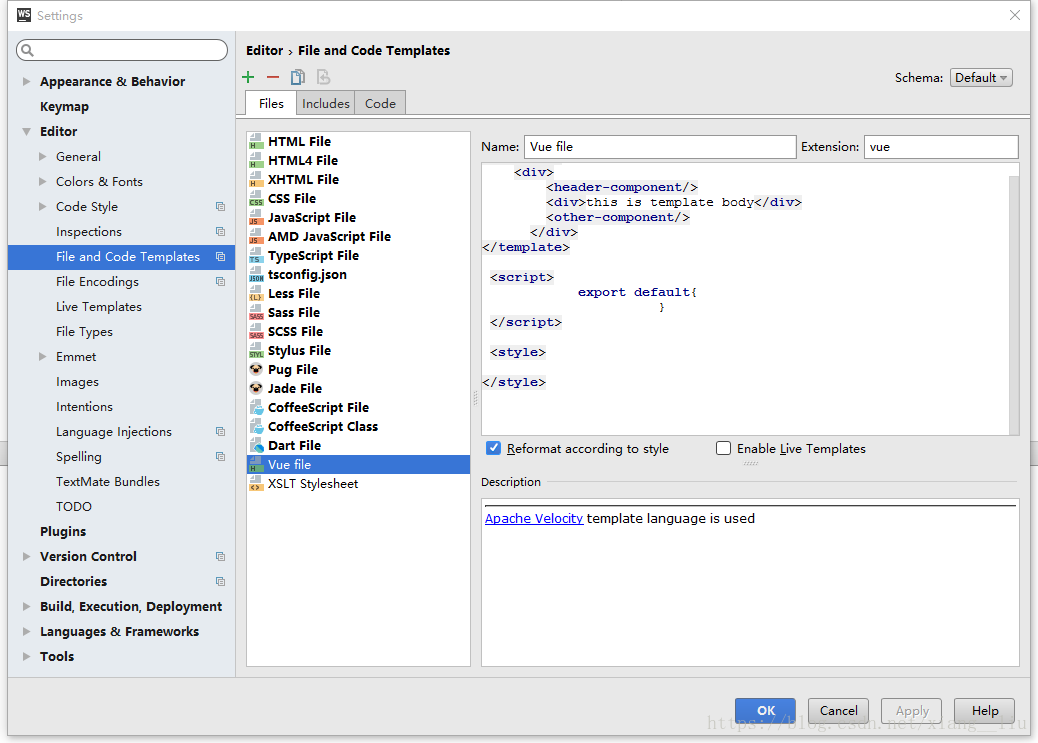This screenshot has height=743, width=1038.
Task: Select XHTML File template
Action: pyautogui.click(x=358, y=179)
